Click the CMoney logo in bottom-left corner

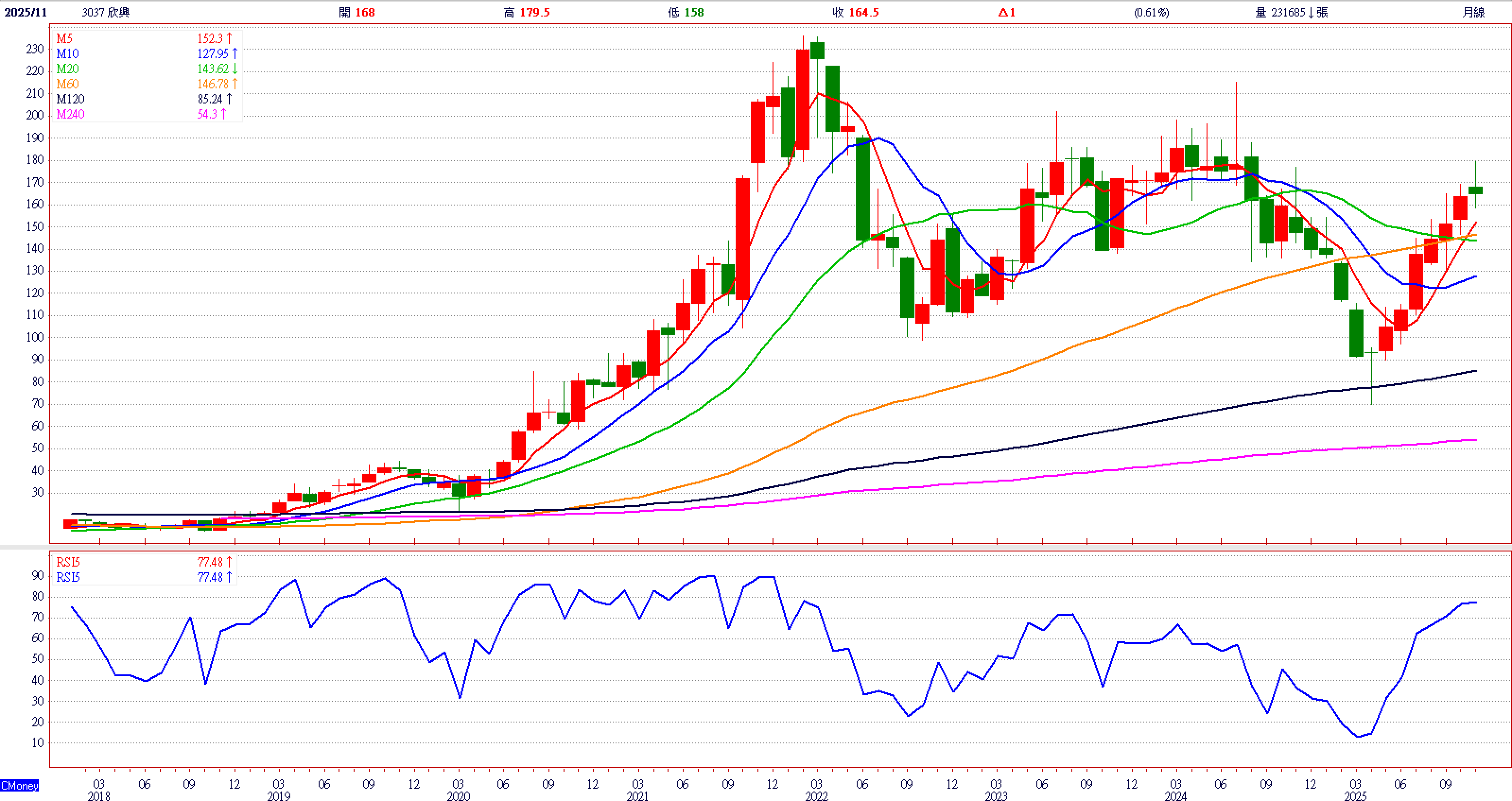tap(19, 785)
